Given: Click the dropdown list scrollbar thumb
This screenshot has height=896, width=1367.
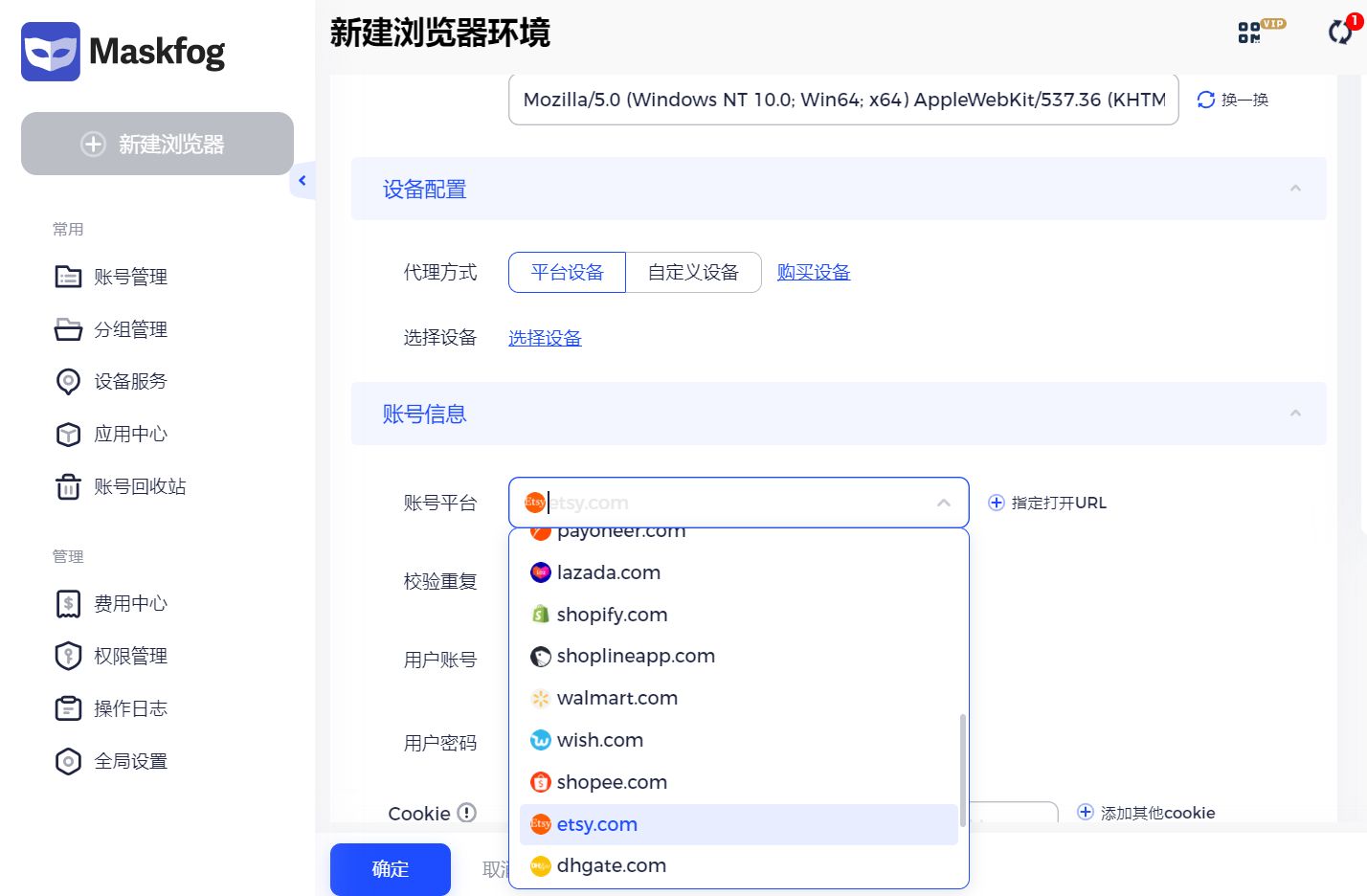Looking at the screenshot, I should 962,771.
